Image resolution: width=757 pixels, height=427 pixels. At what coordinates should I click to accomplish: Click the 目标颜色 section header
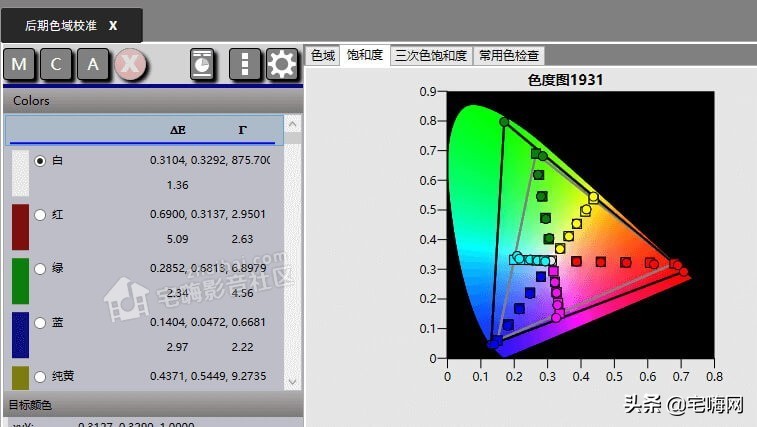click(153, 405)
